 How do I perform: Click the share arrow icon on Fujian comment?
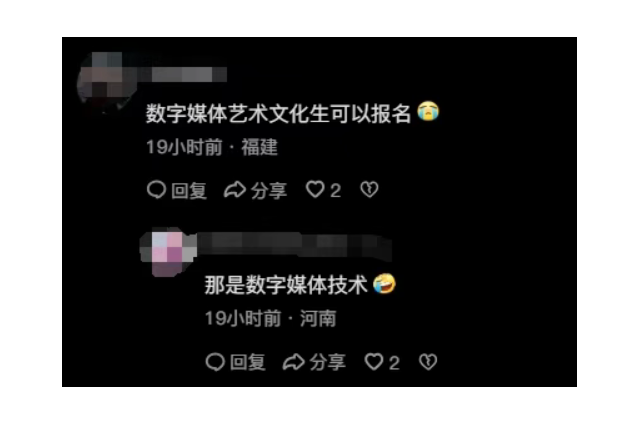(235, 190)
